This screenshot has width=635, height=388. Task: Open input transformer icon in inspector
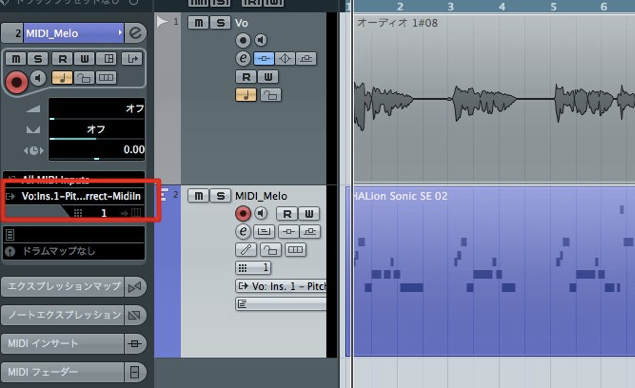(x=132, y=59)
